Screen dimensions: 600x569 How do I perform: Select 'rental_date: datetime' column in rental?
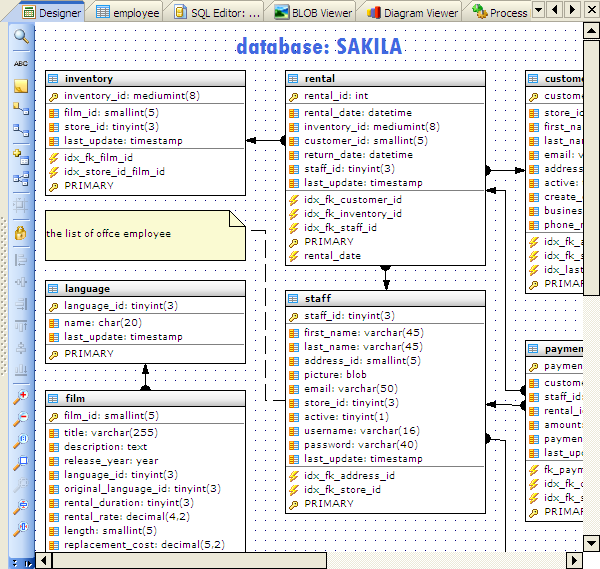pyautogui.click(x=358, y=113)
